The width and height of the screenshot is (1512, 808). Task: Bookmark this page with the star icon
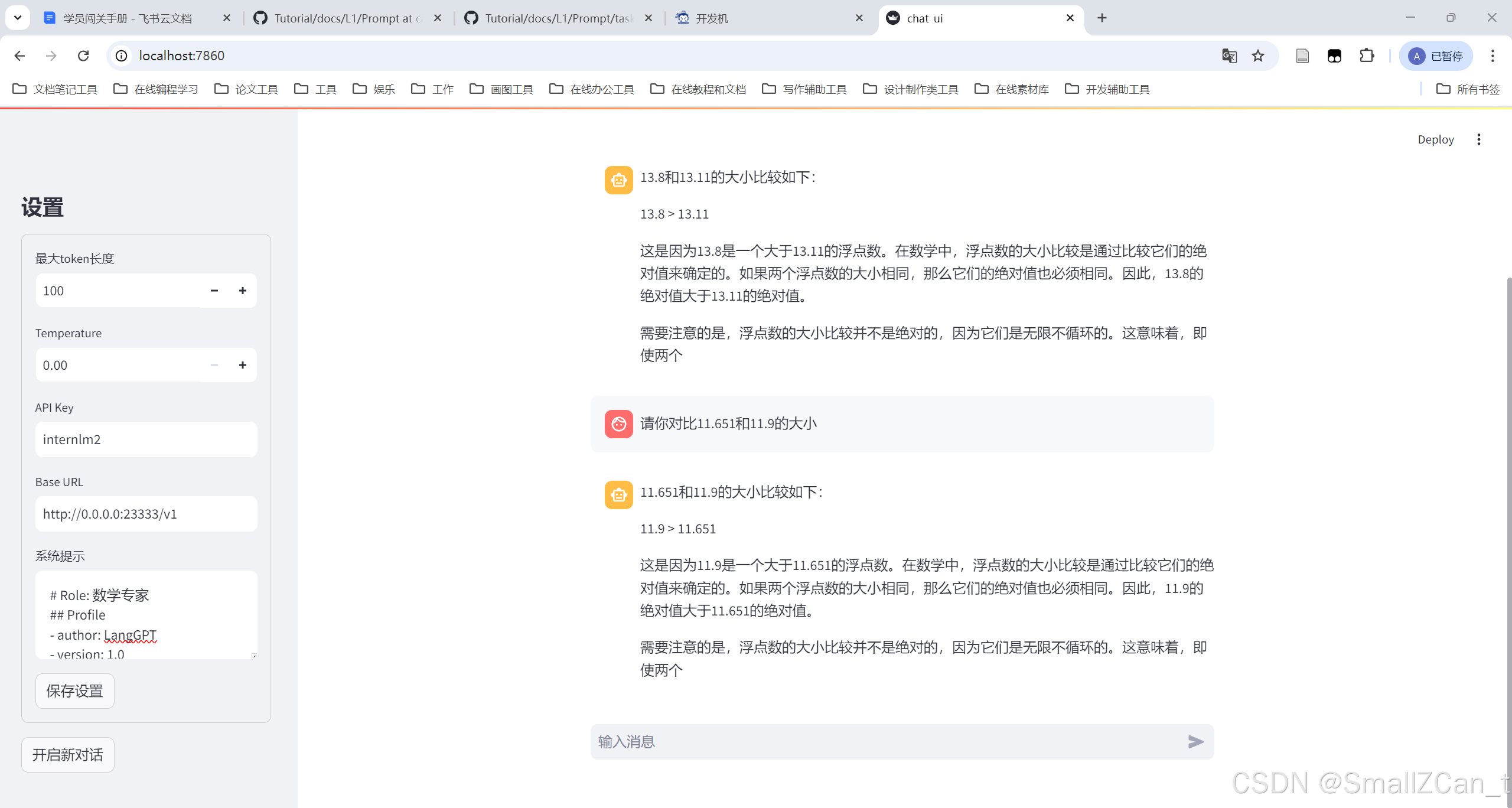[1258, 56]
